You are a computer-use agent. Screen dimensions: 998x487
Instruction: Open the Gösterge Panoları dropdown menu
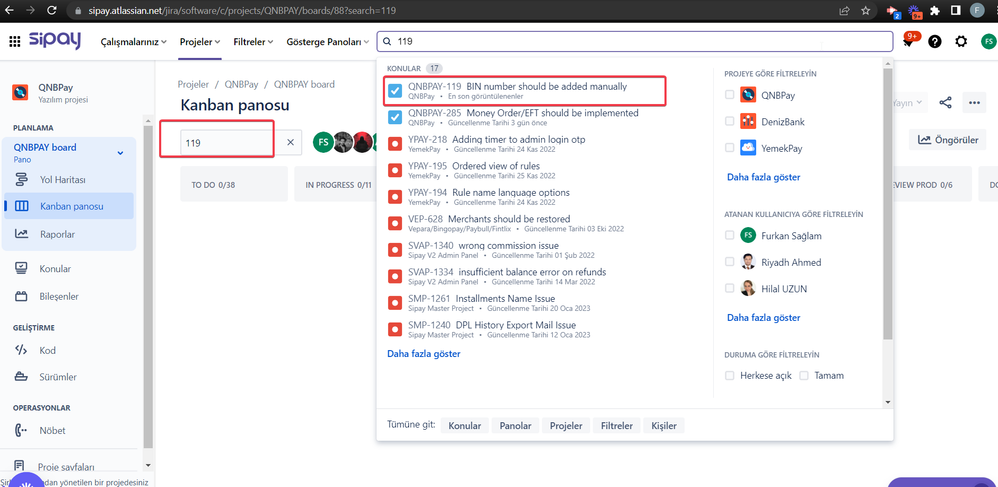point(328,42)
